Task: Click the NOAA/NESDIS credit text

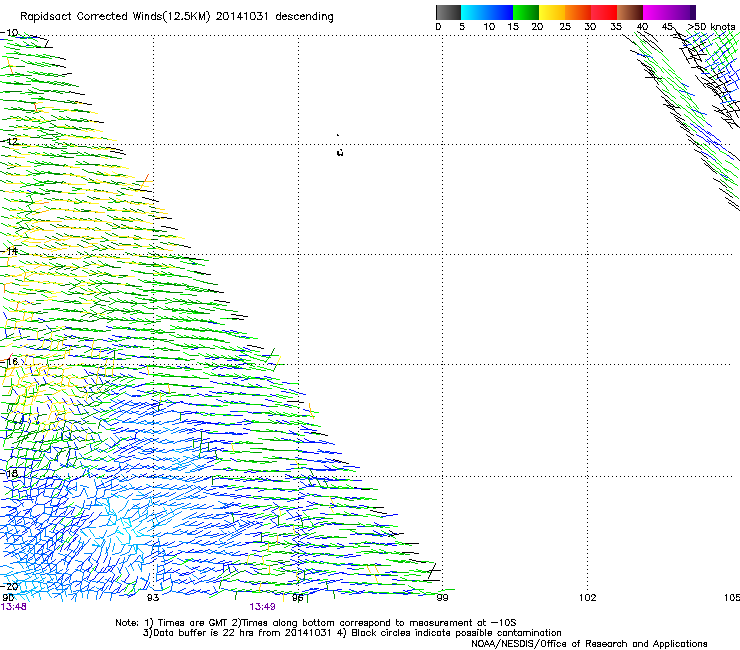Action: pos(589,644)
